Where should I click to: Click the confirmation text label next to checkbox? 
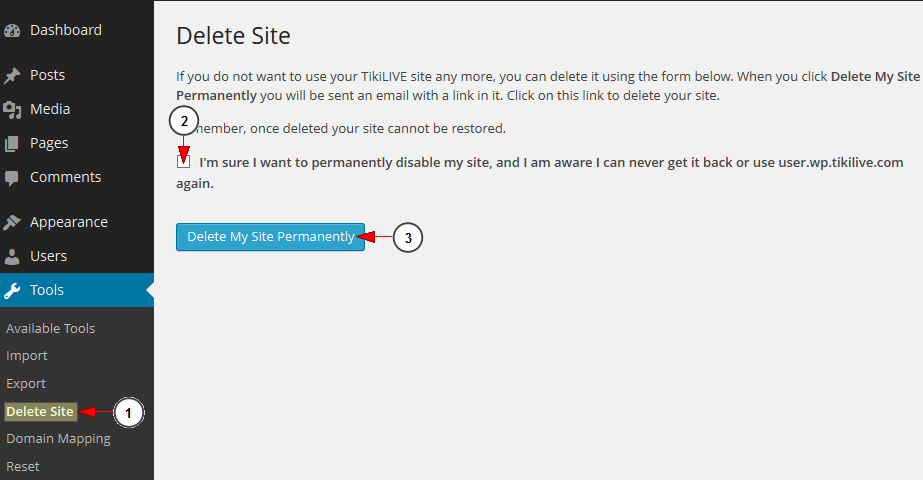(x=540, y=173)
